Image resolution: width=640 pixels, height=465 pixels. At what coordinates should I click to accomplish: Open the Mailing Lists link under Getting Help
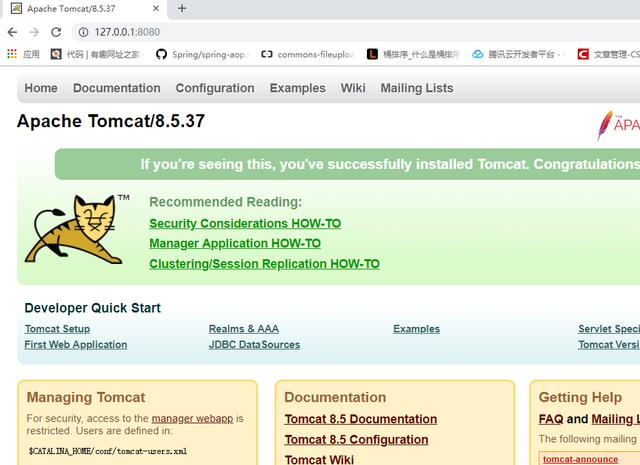point(616,419)
